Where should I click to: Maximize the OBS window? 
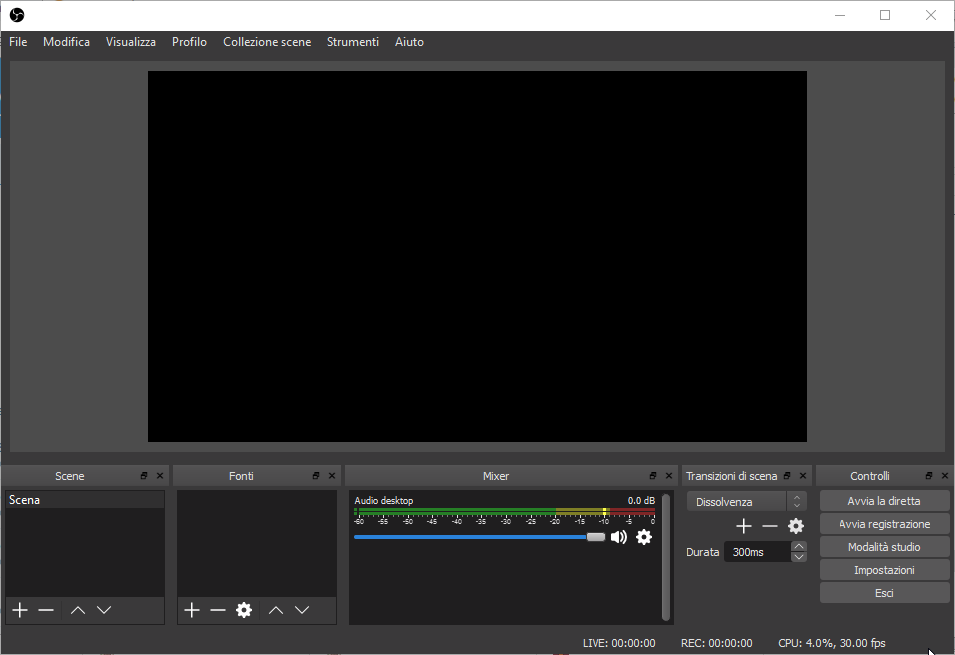point(885,15)
